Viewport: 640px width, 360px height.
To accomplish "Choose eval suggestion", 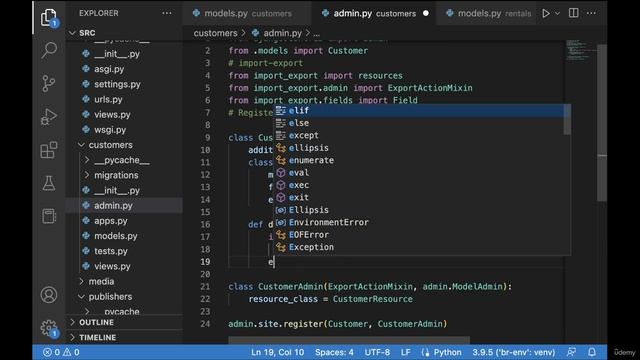I will [x=419, y=173].
